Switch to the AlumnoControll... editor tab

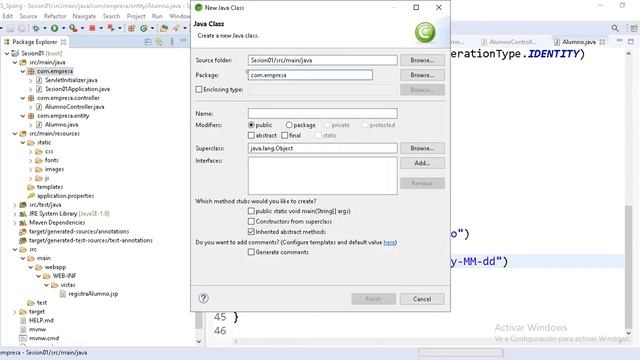(508, 42)
